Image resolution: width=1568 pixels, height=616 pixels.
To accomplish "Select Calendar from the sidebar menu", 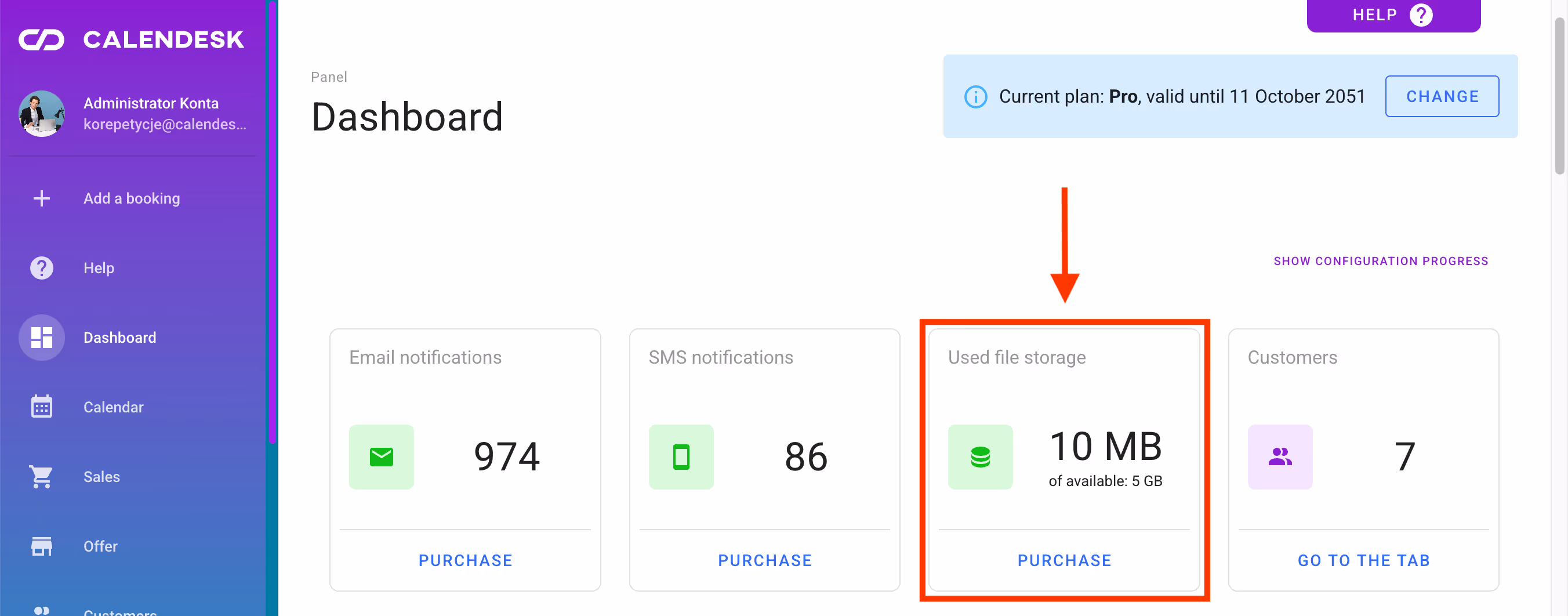I will point(113,407).
